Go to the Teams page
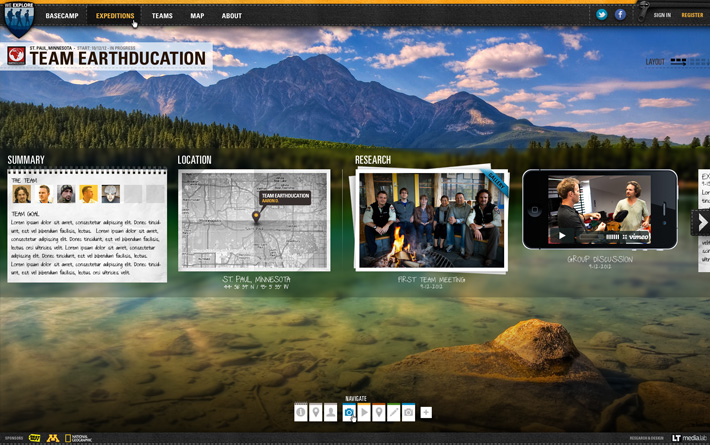710x445 pixels. click(162, 16)
